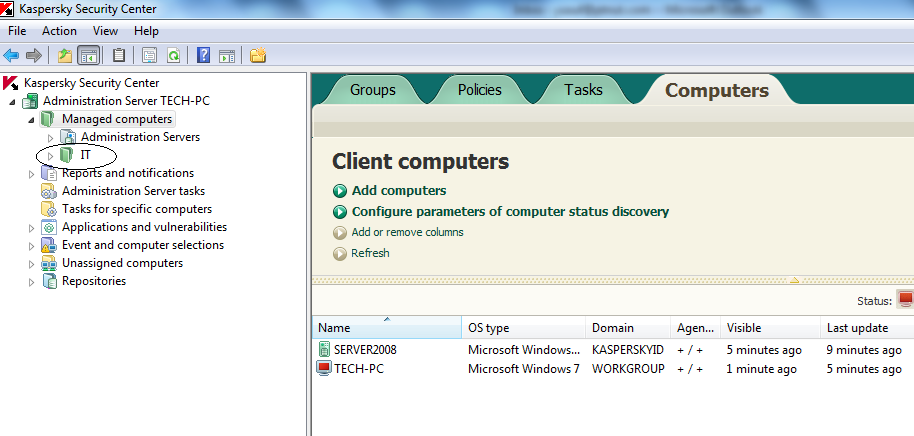Sort by the Visible column header
The height and width of the screenshot is (436, 914).
[771, 328]
